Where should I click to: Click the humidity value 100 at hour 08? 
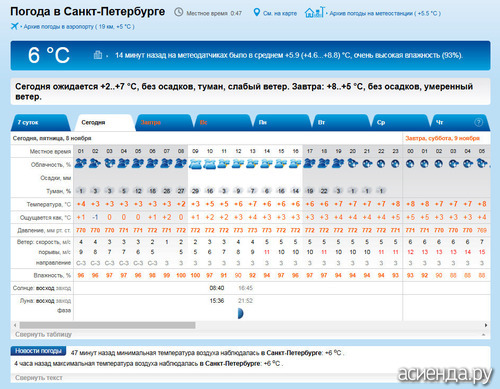[181, 275]
